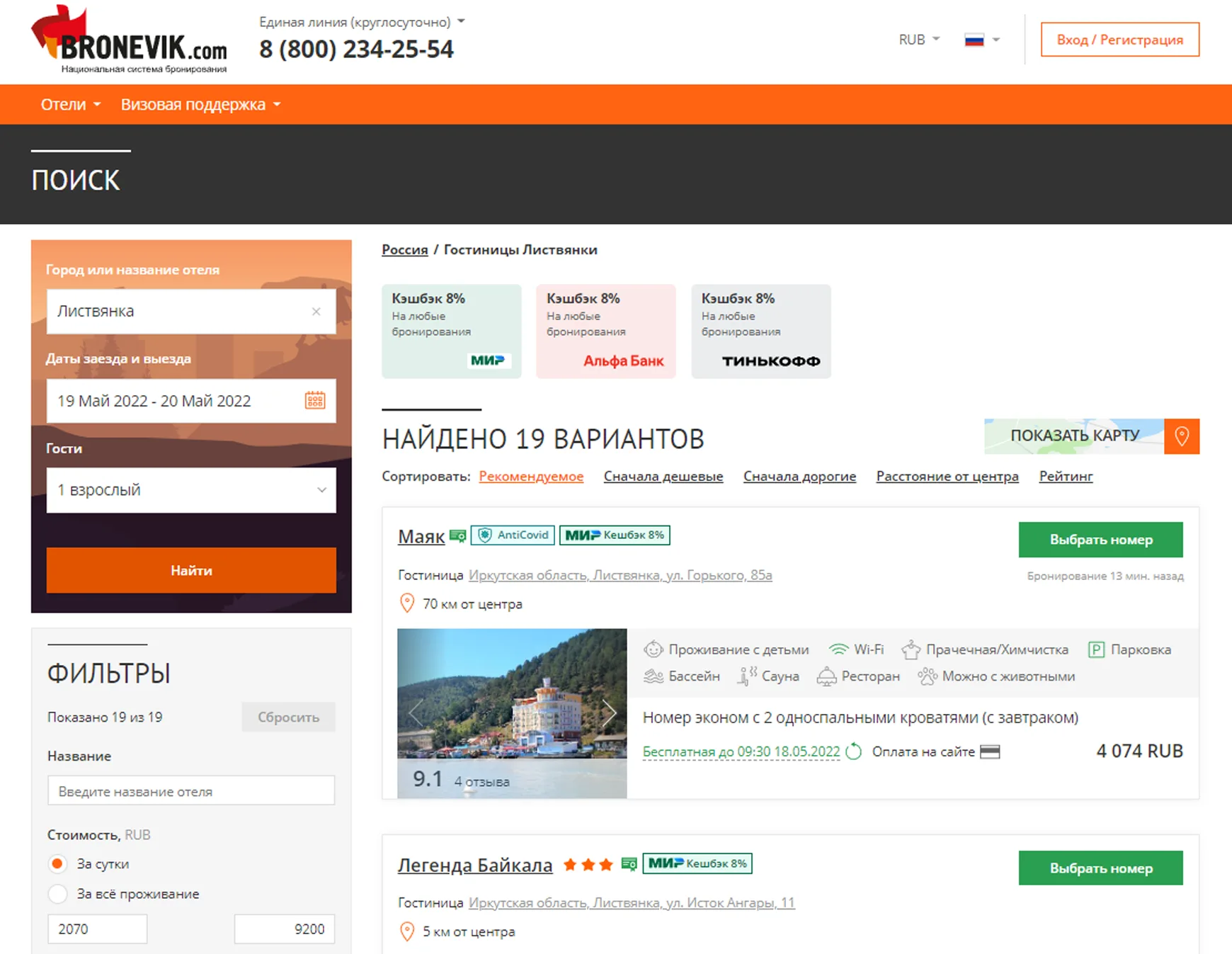Click certificate icon next to Легенда Байкала stars
The image size is (1232, 954).
(x=629, y=864)
